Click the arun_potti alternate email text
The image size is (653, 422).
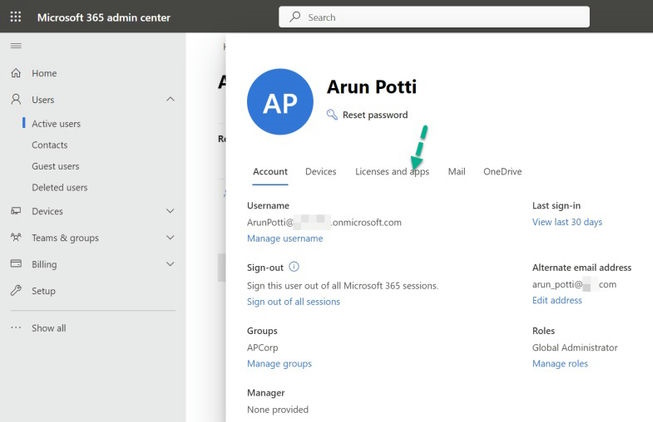(x=574, y=285)
